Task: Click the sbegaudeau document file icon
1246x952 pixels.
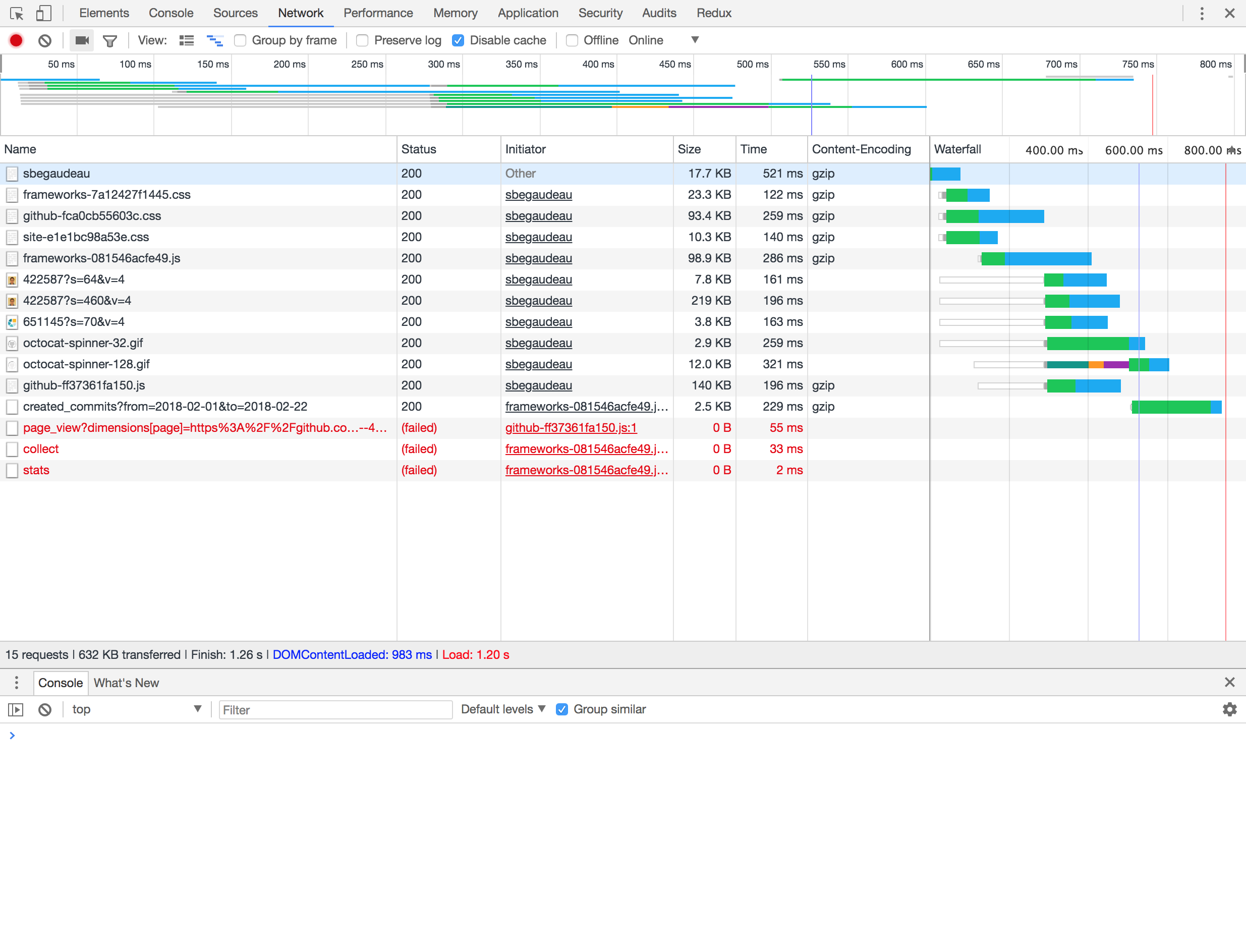Action: [12, 174]
